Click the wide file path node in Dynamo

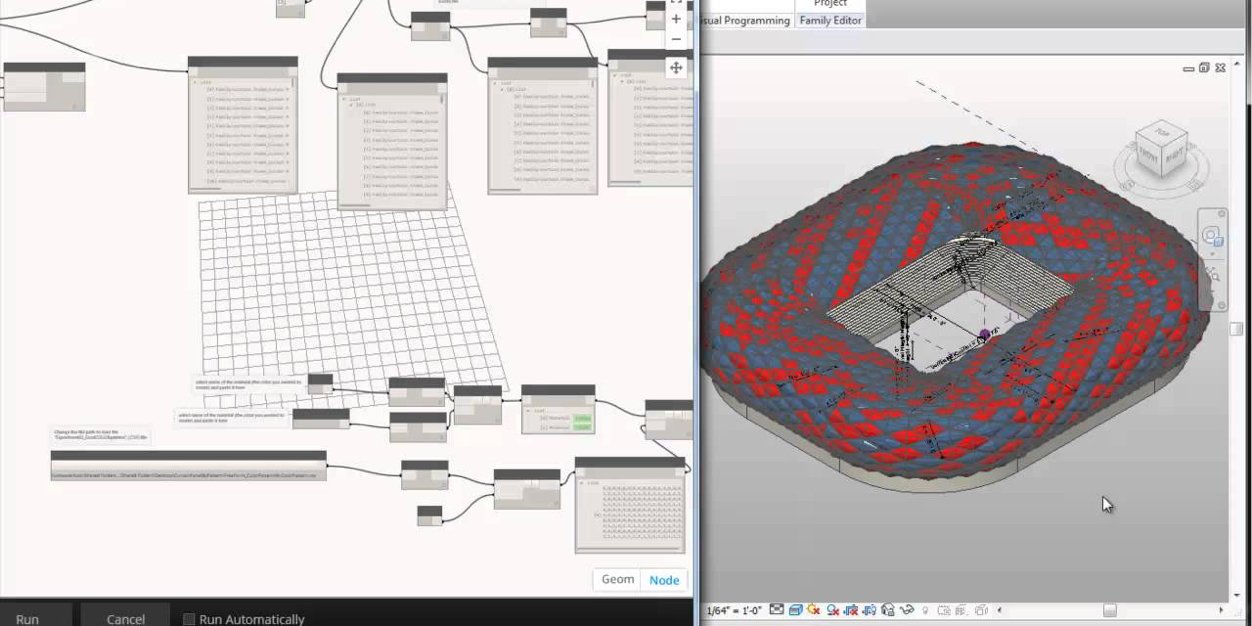pos(188,466)
